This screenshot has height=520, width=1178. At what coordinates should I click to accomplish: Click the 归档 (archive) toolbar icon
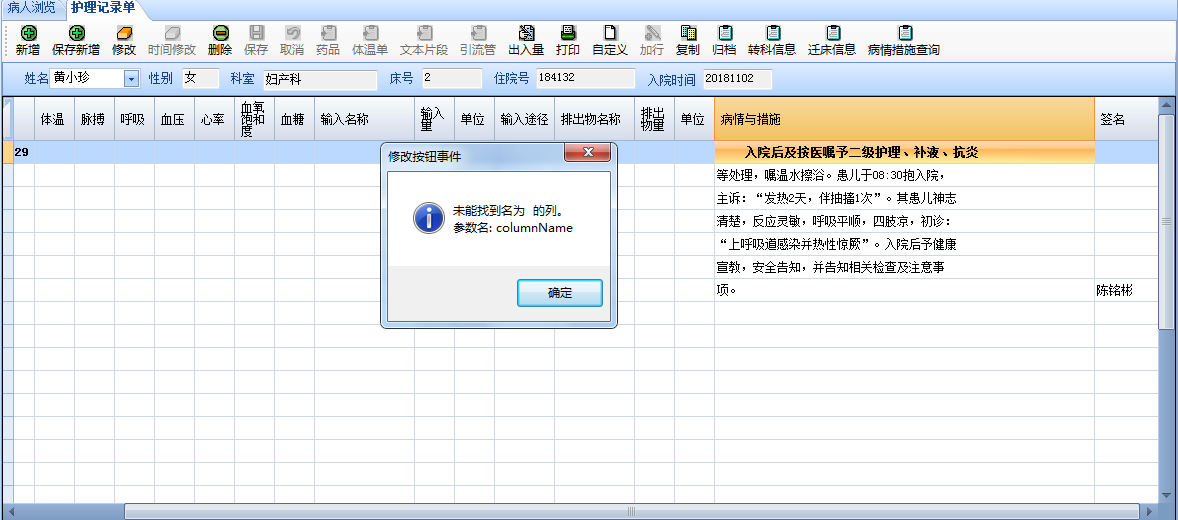pos(724,33)
